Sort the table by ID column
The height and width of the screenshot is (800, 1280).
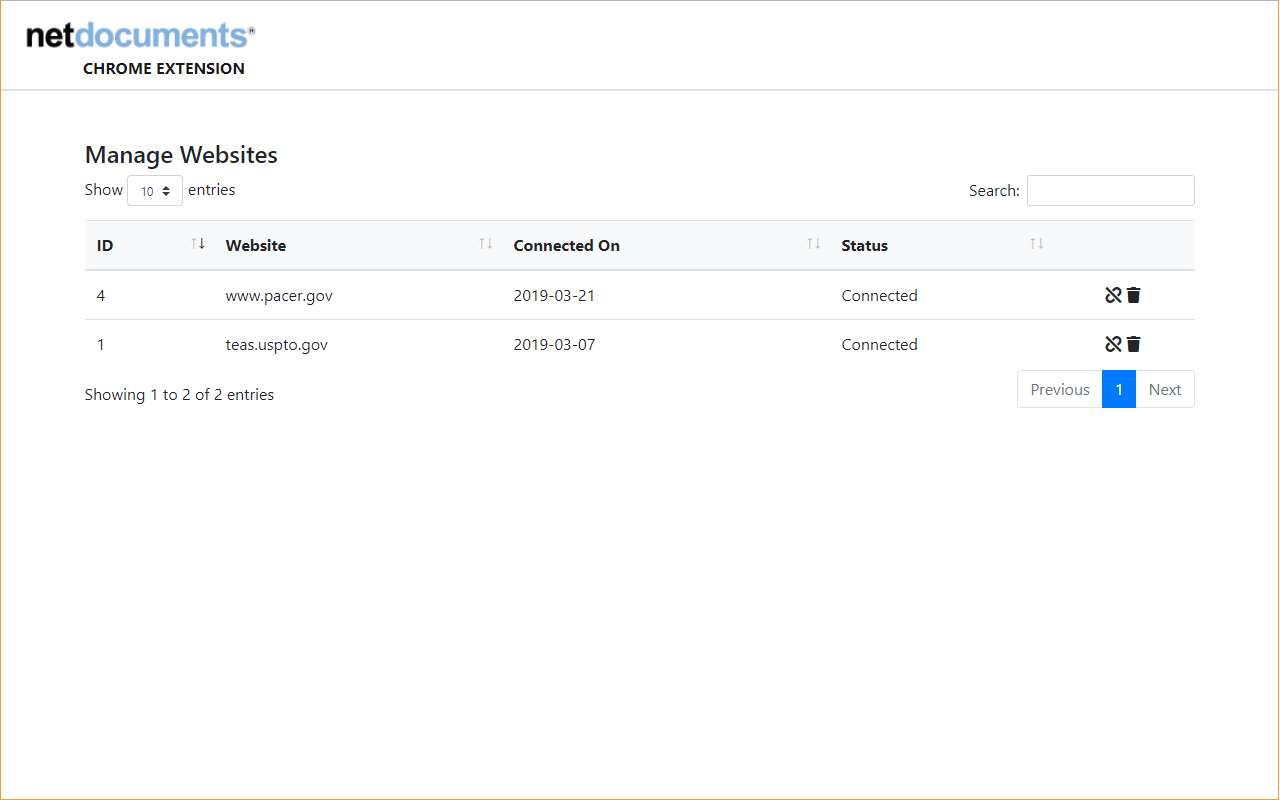(x=105, y=245)
